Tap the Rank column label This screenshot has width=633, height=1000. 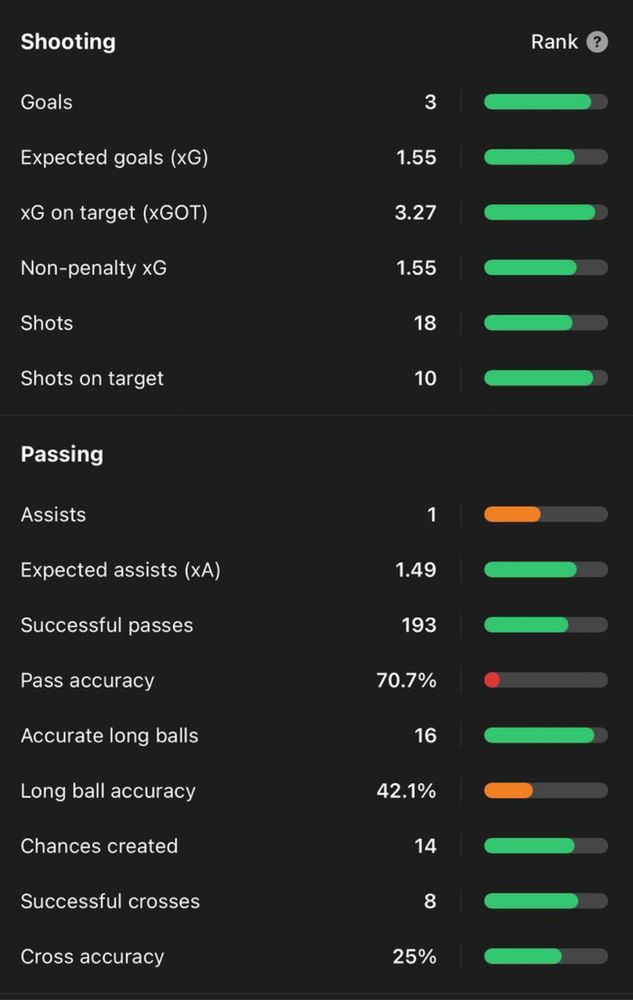pos(554,42)
